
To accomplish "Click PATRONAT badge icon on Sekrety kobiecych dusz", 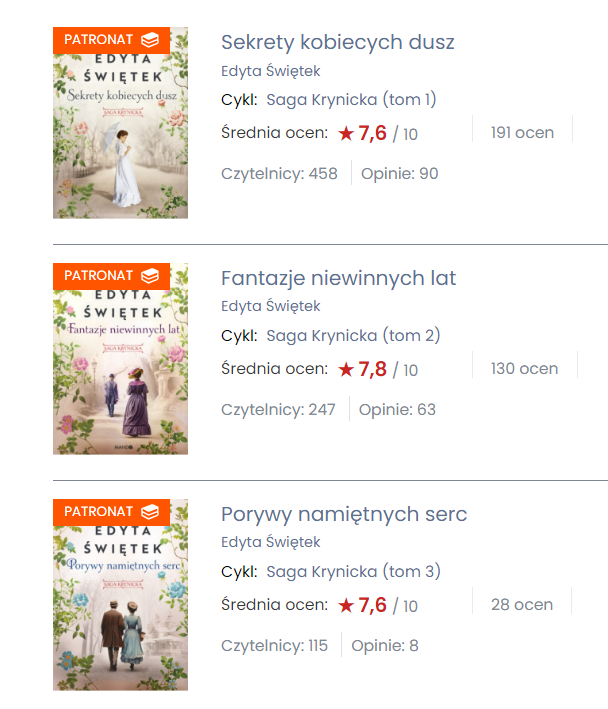I will (150, 39).
